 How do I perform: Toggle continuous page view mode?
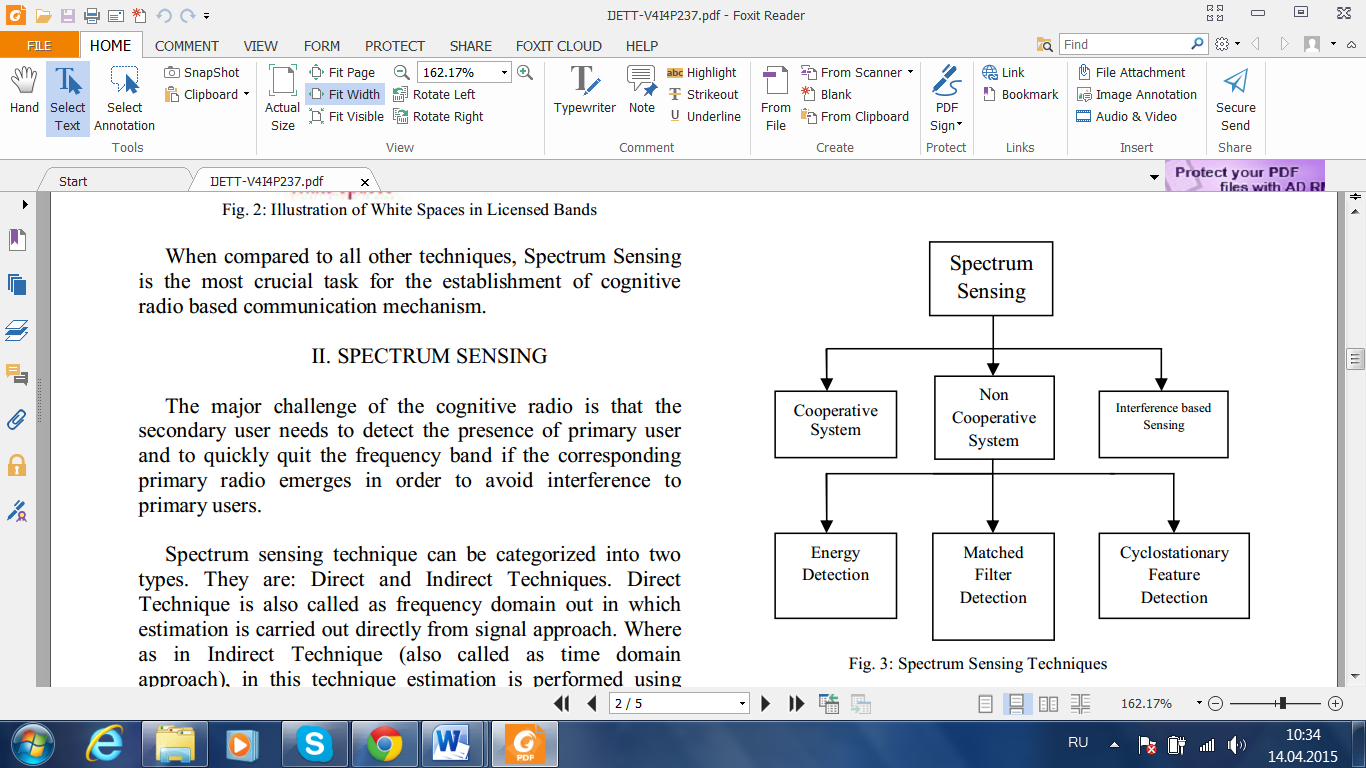click(x=1015, y=704)
